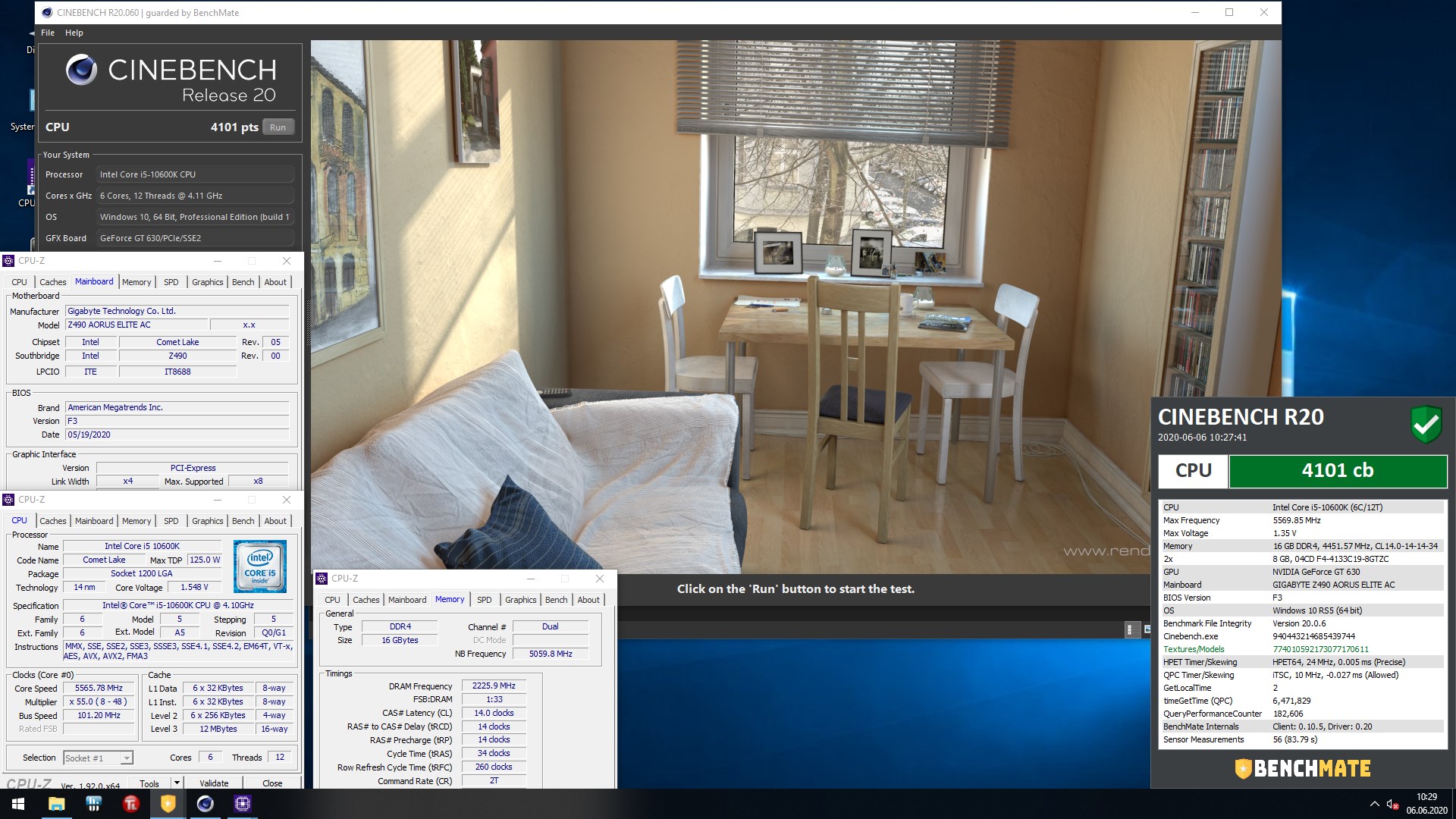This screenshot has height=819, width=1456.
Task: Open the Tools dropdown arrow in CPU-Z
Action: [x=177, y=783]
